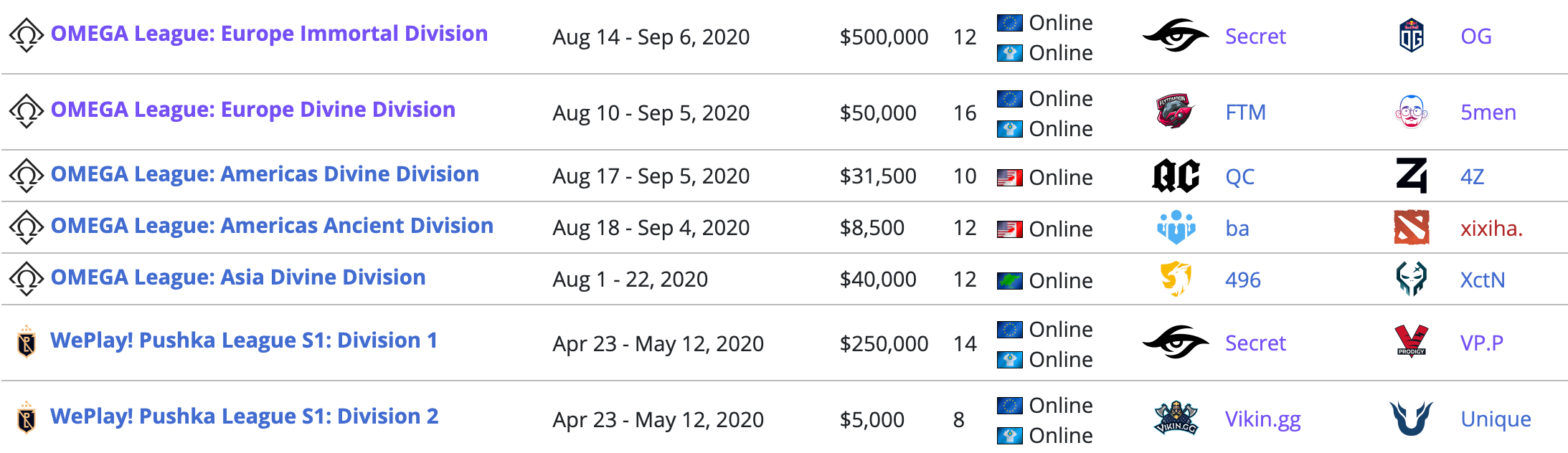Open the XctN team link
The width and height of the screenshot is (1568, 453).
pyautogui.click(x=1483, y=280)
